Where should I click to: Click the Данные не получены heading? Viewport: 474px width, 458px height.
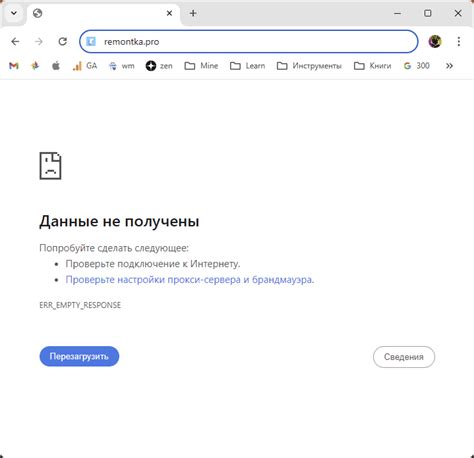click(x=119, y=221)
